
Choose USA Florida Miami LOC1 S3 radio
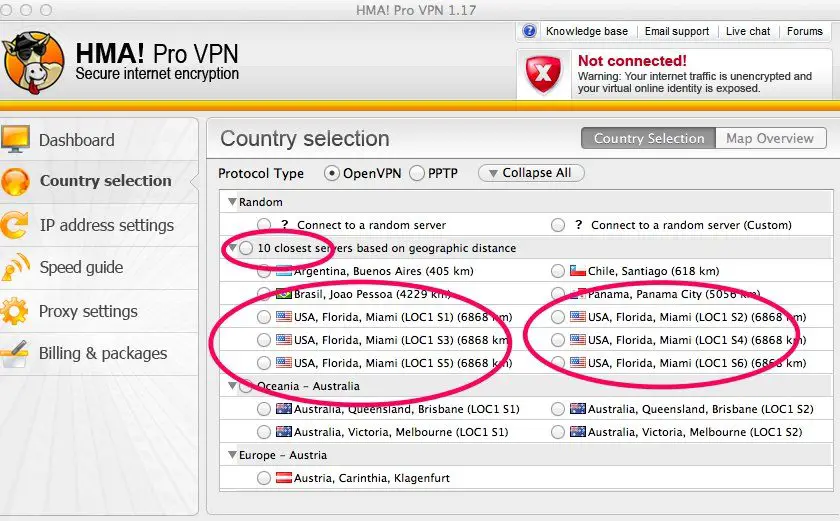[x=264, y=340]
